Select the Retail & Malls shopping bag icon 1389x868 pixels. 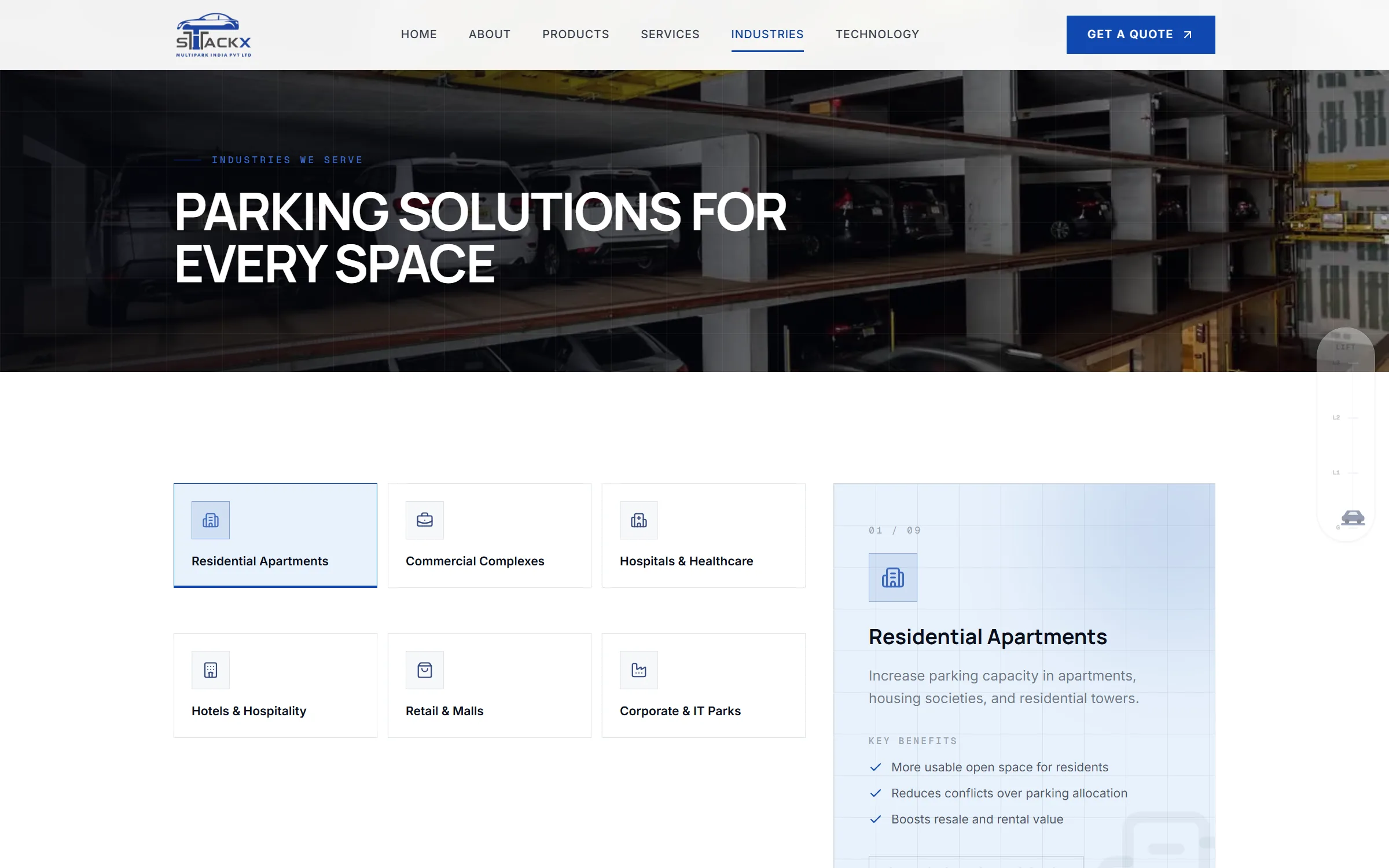(425, 670)
